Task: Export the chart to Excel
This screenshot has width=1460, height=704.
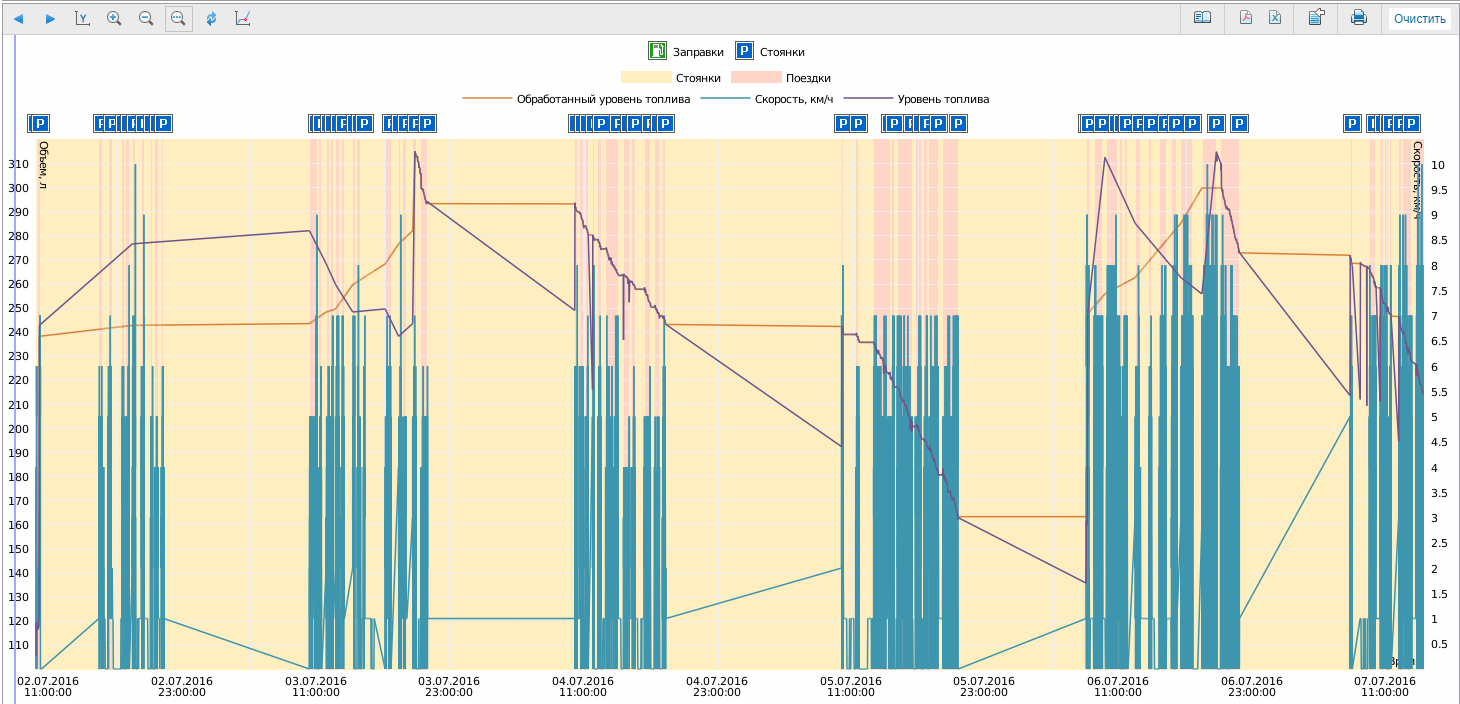Action: 1275,18
